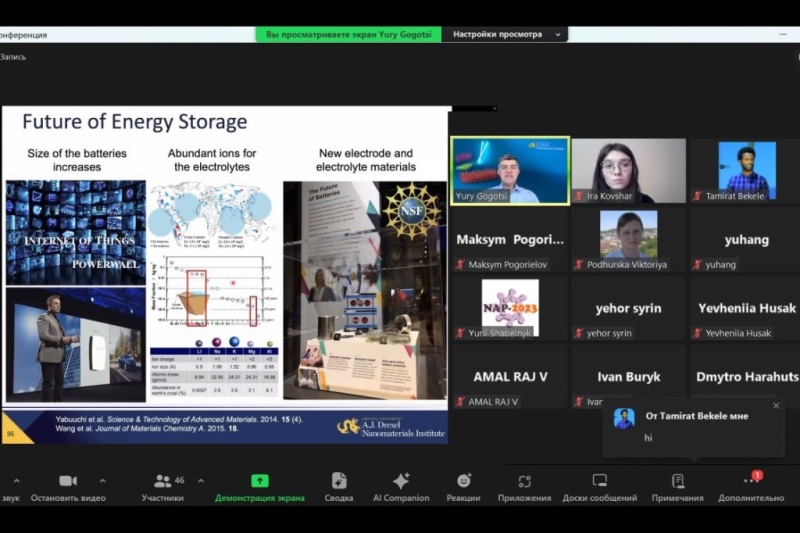
Task: Select yuhang participant tile
Action: point(745,240)
